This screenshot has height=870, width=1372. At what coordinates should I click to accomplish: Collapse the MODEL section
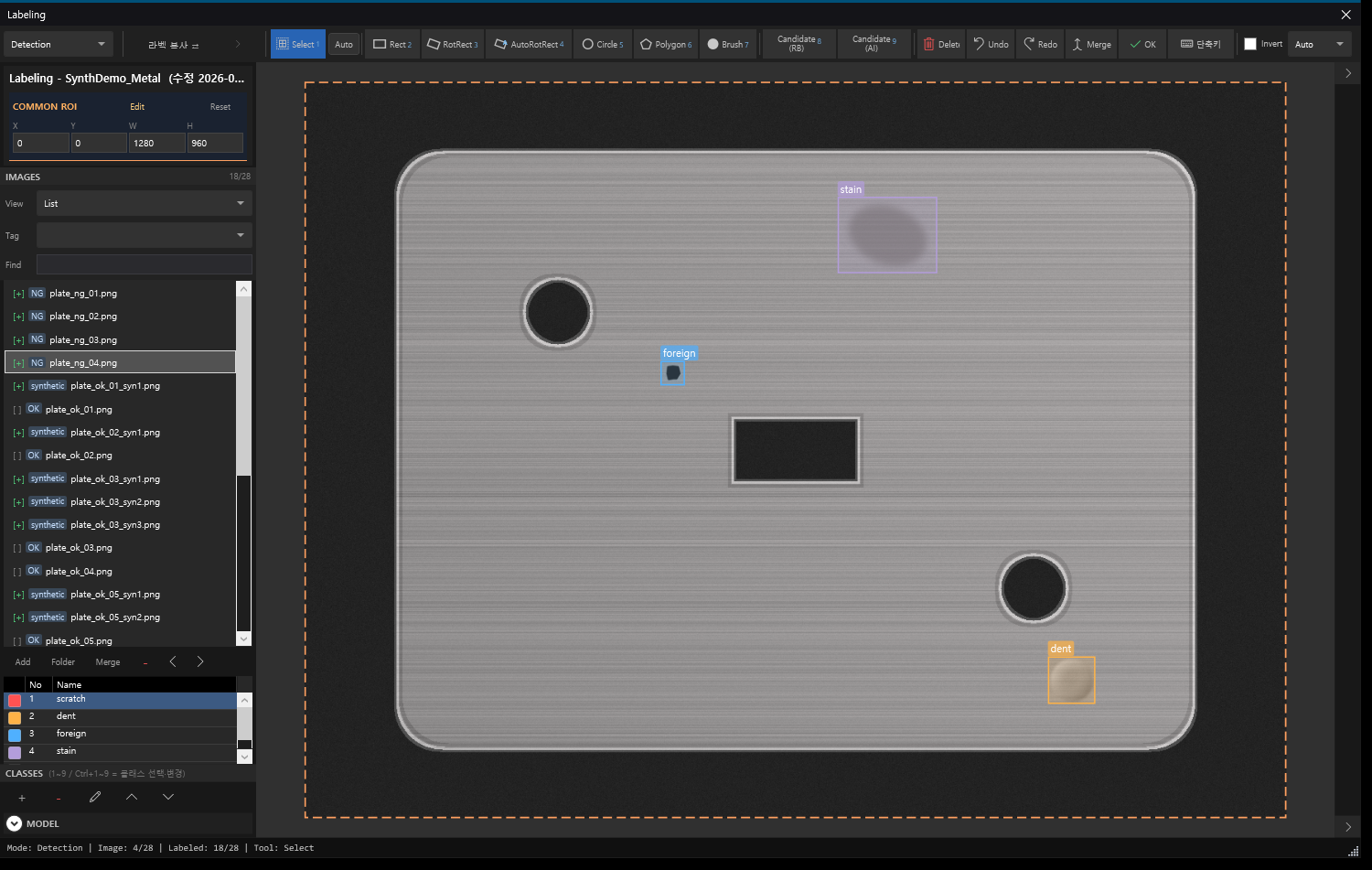14,823
